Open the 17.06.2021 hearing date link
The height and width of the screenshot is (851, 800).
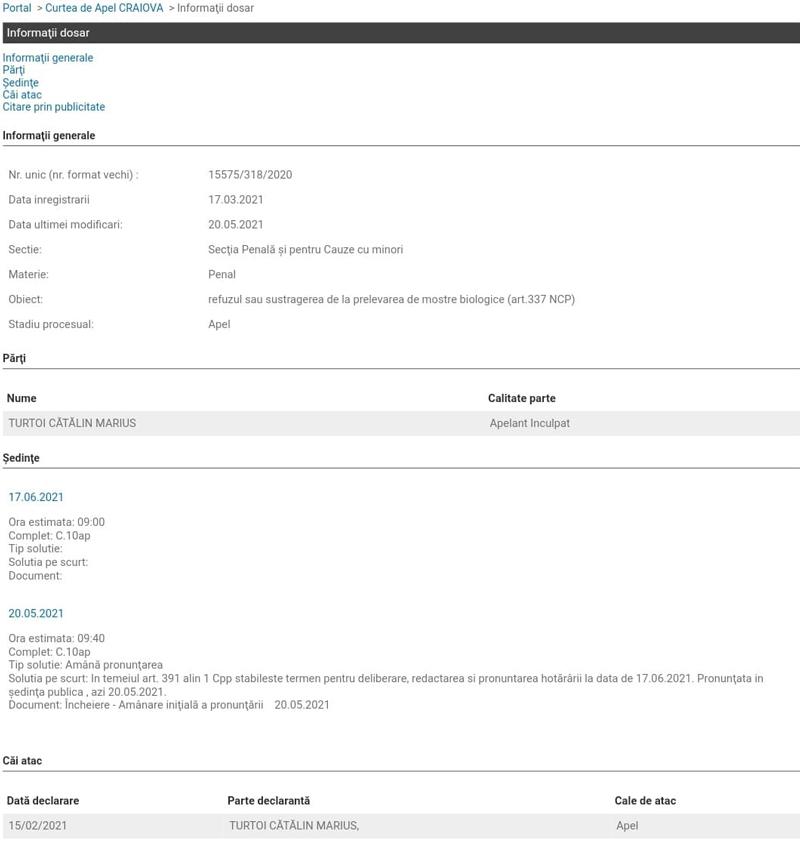pyautogui.click(x=36, y=497)
